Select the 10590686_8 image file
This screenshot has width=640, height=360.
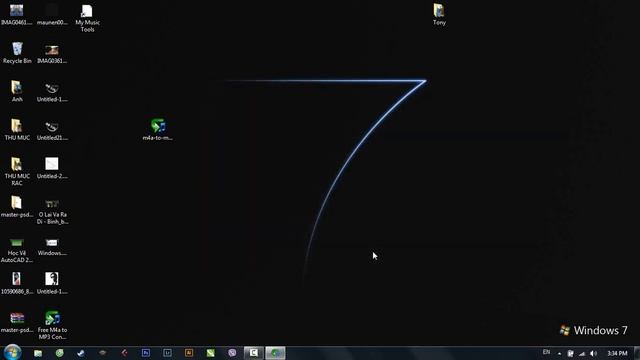coord(17,283)
